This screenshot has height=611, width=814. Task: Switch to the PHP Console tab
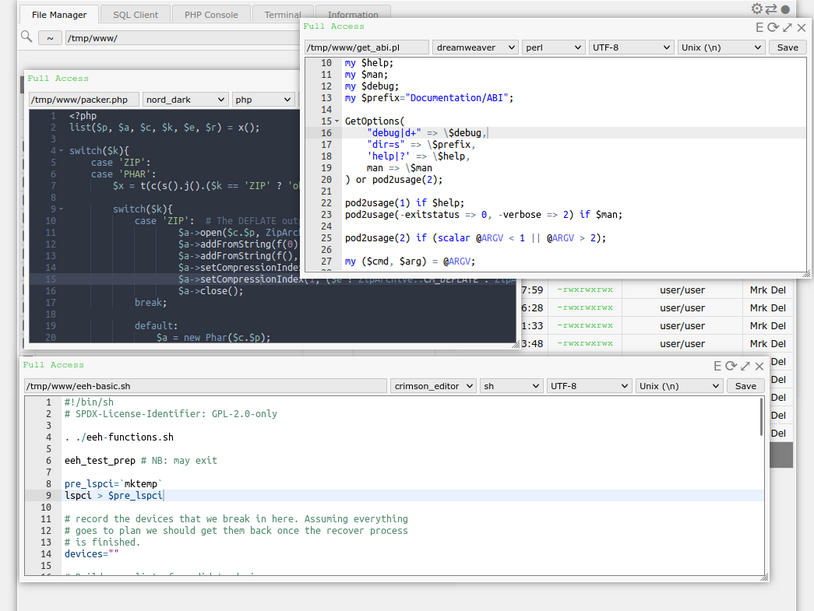[x=211, y=15]
